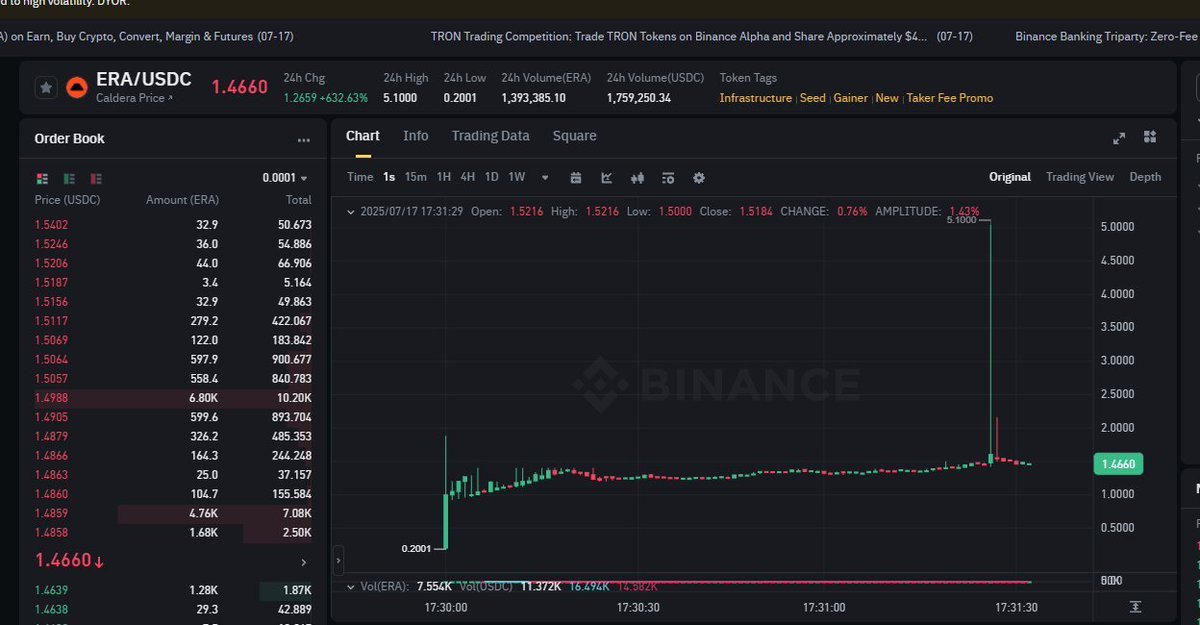Expand the chart to fullscreen
Image resolution: width=1200 pixels, height=625 pixels.
point(1119,138)
